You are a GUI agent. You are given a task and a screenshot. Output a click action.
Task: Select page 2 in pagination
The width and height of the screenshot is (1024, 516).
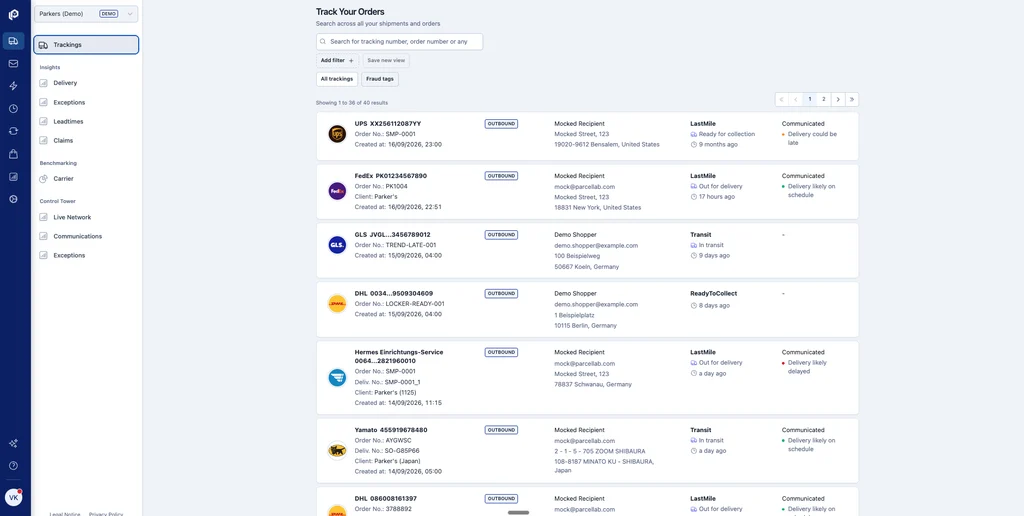824,99
